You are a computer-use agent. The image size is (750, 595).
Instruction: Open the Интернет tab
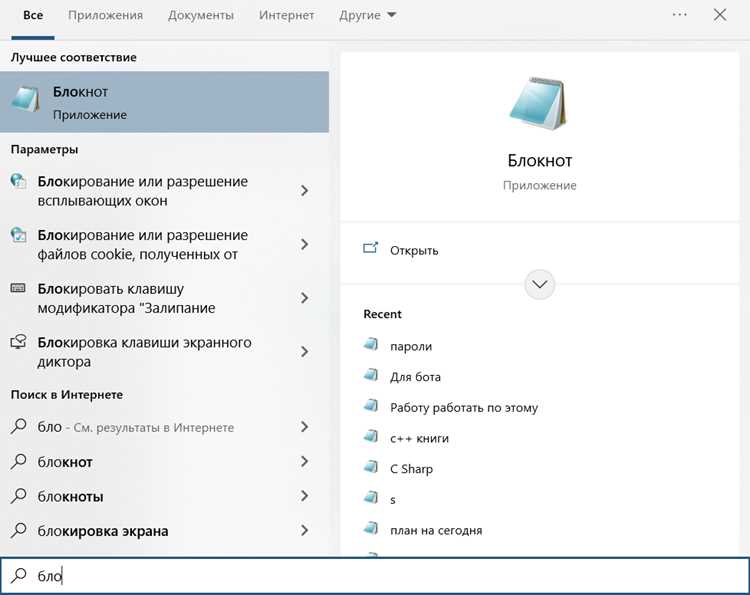point(287,15)
